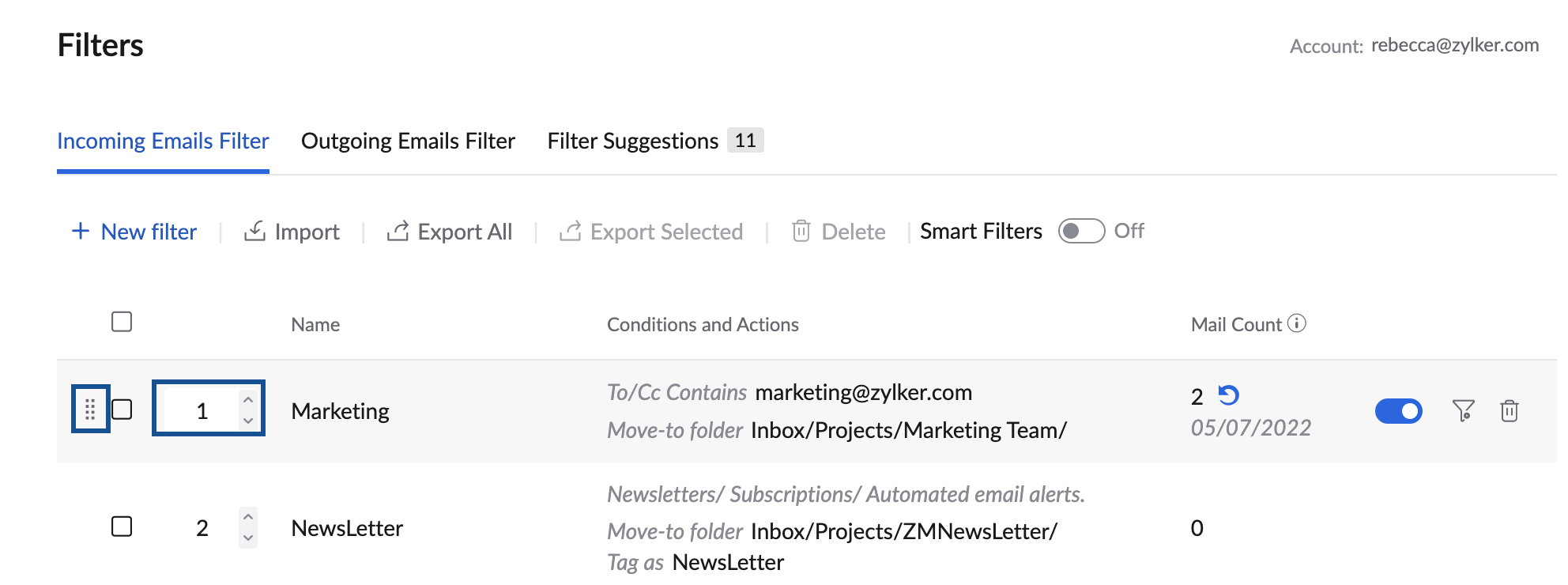Switch to the Outgoing Emails Filter tab
The width and height of the screenshot is (1568, 585).
pyautogui.click(x=407, y=141)
